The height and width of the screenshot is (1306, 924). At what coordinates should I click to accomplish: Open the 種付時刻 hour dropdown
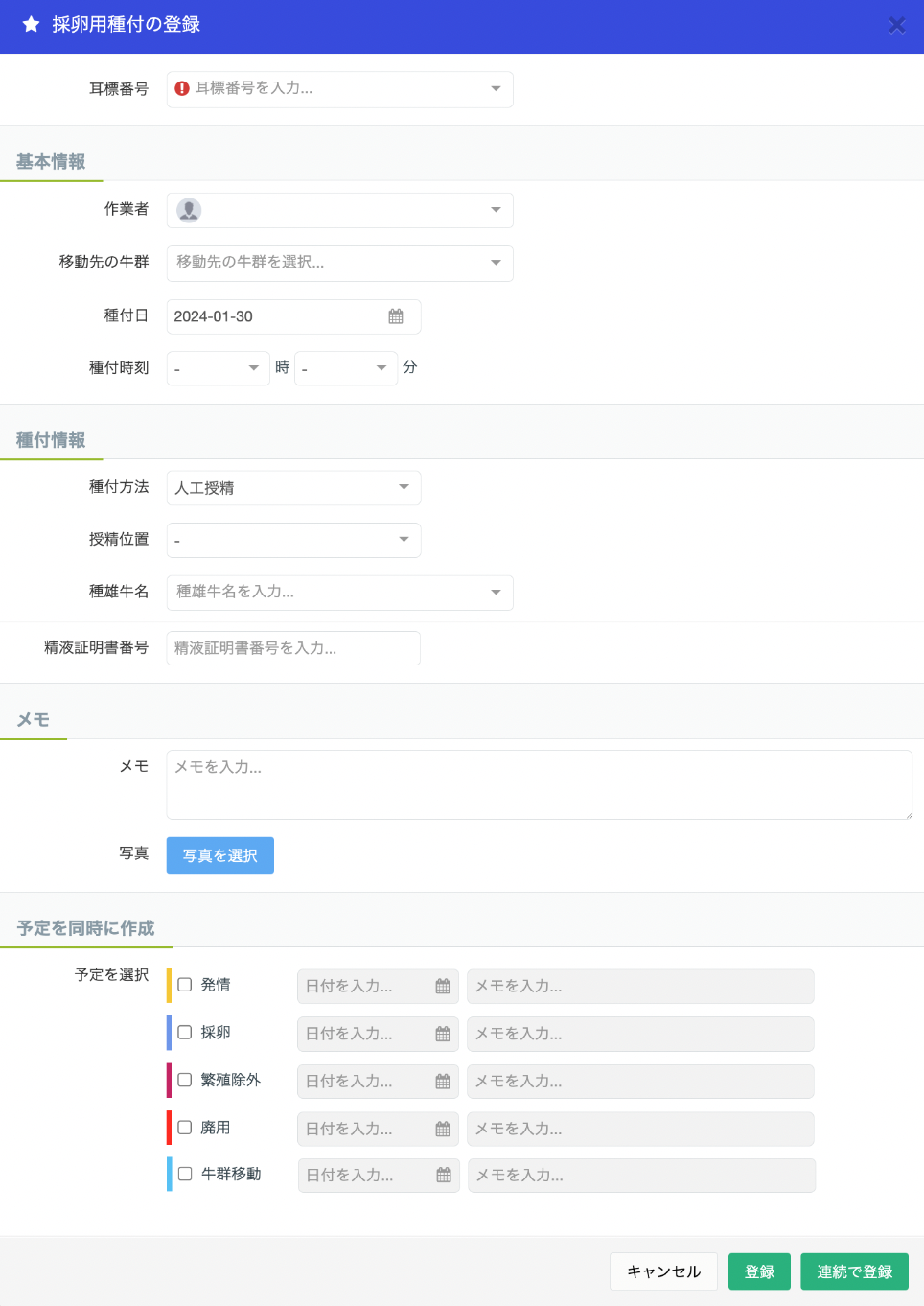click(x=219, y=368)
